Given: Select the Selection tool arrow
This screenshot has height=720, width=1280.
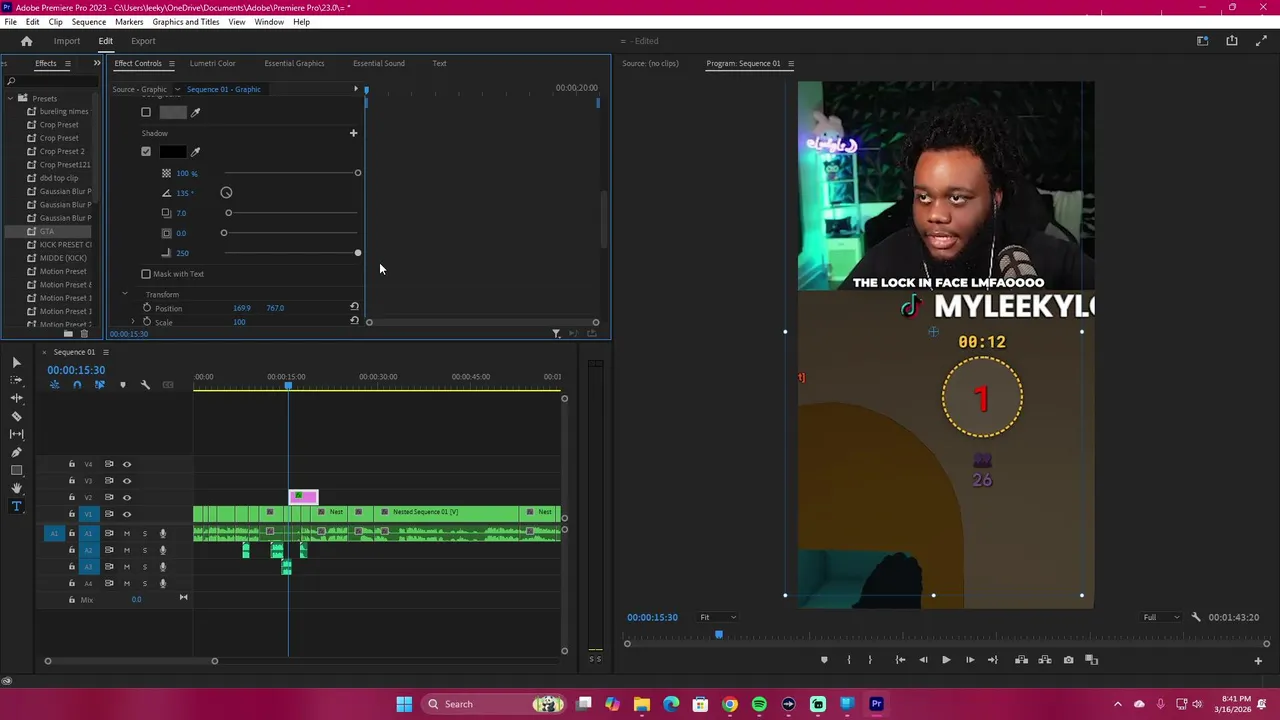Looking at the screenshot, I should (16, 362).
